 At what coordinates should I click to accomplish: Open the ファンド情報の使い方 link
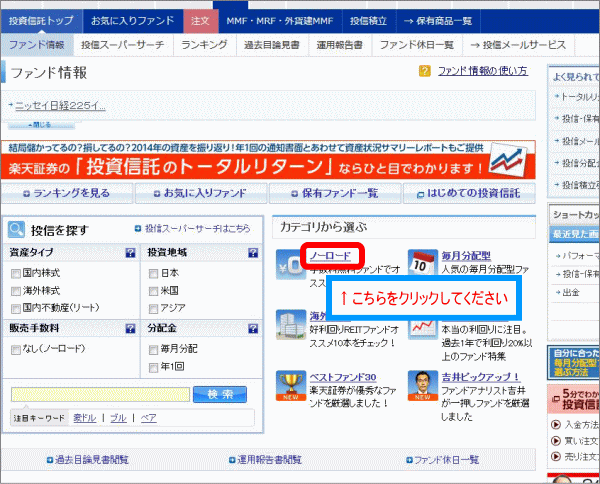pos(483,71)
